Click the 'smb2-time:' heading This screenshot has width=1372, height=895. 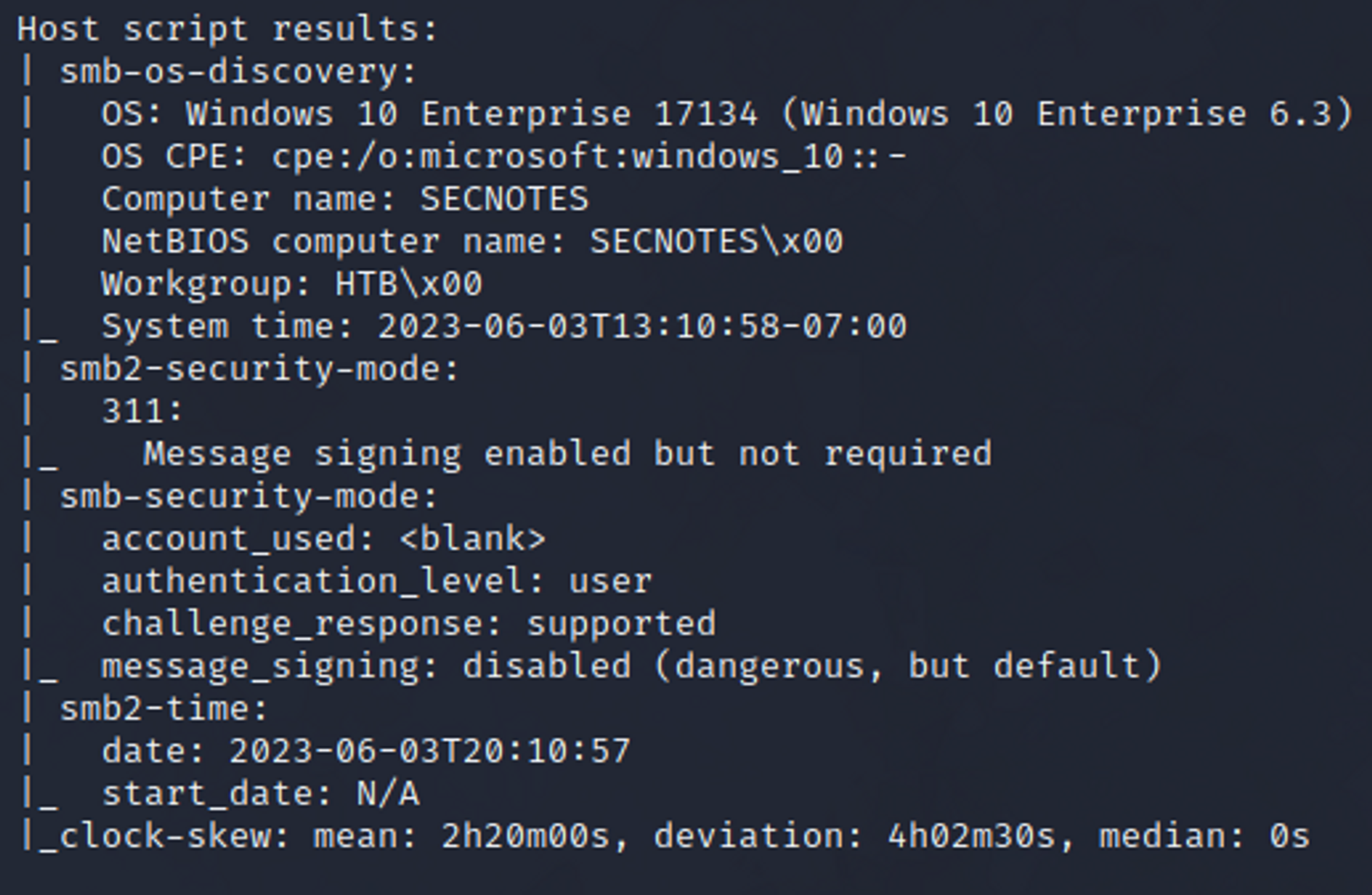point(164,709)
